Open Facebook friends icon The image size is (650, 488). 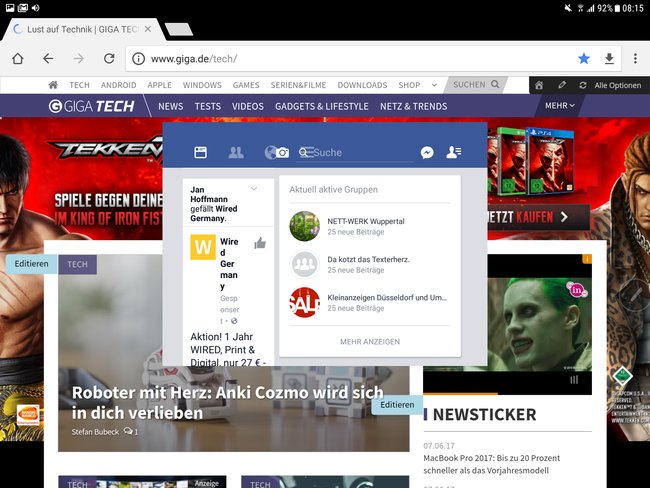click(236, 153)
